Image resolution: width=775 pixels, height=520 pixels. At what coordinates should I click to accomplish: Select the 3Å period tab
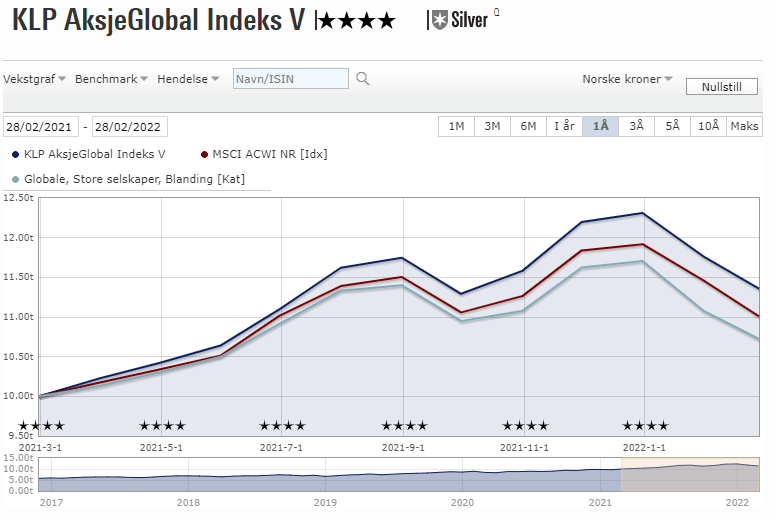(637, 126)
